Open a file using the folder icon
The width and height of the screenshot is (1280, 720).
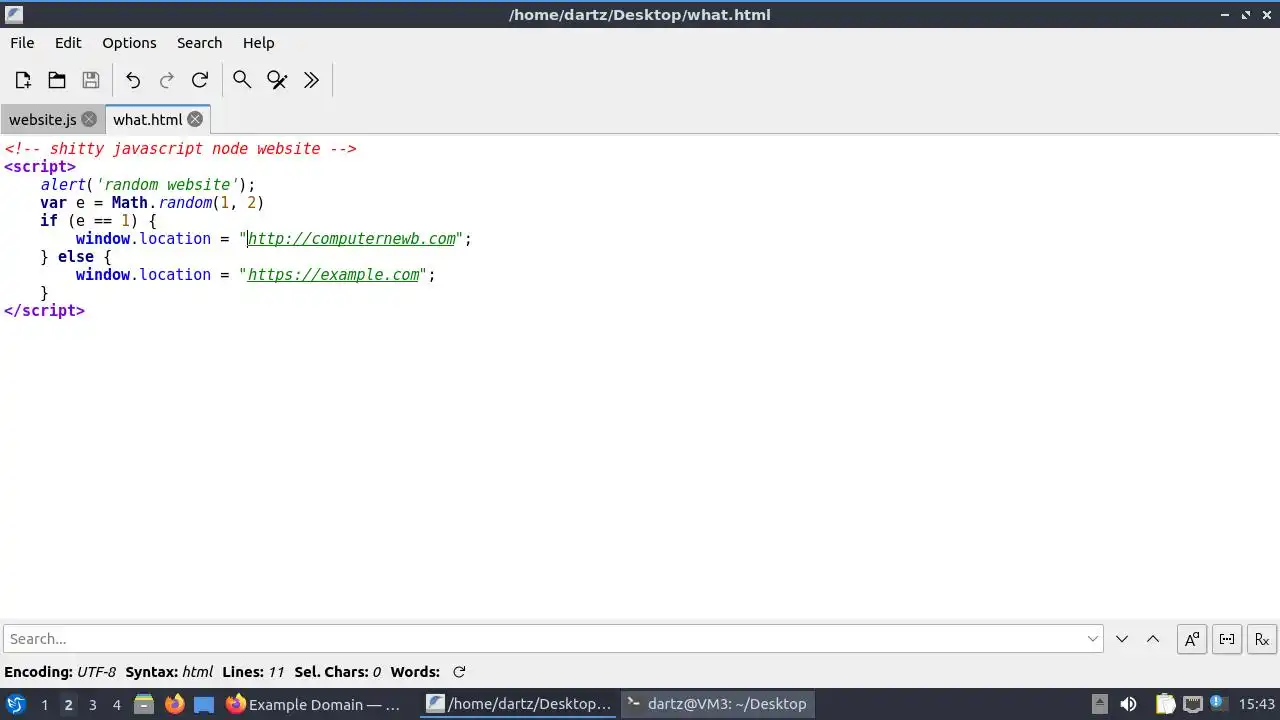tap(57, 80)
